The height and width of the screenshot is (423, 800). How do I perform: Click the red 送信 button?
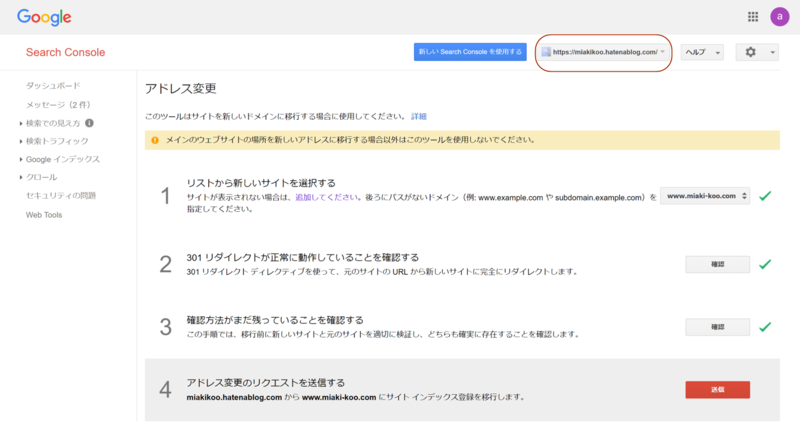point(717,389)
